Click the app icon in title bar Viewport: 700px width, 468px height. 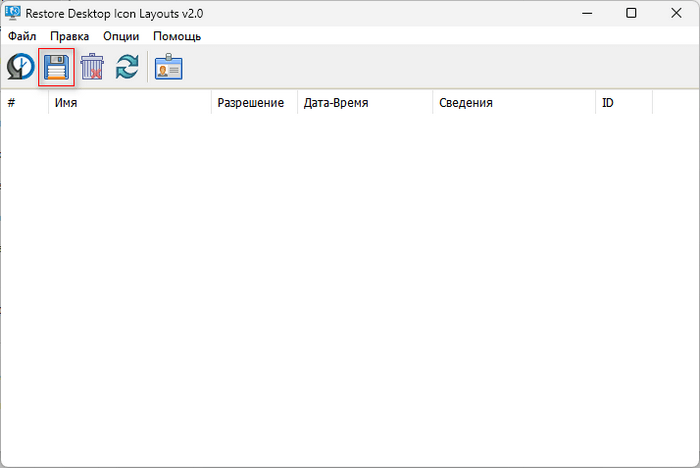pyautogui.click(x=12, y=13)
